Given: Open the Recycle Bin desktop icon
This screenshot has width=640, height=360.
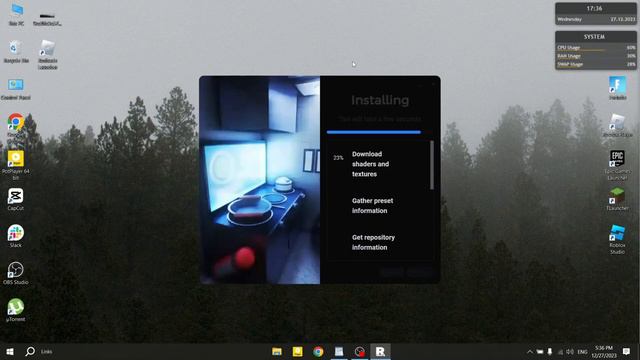Looking at the screenshot, I should [x=16, y=51].
